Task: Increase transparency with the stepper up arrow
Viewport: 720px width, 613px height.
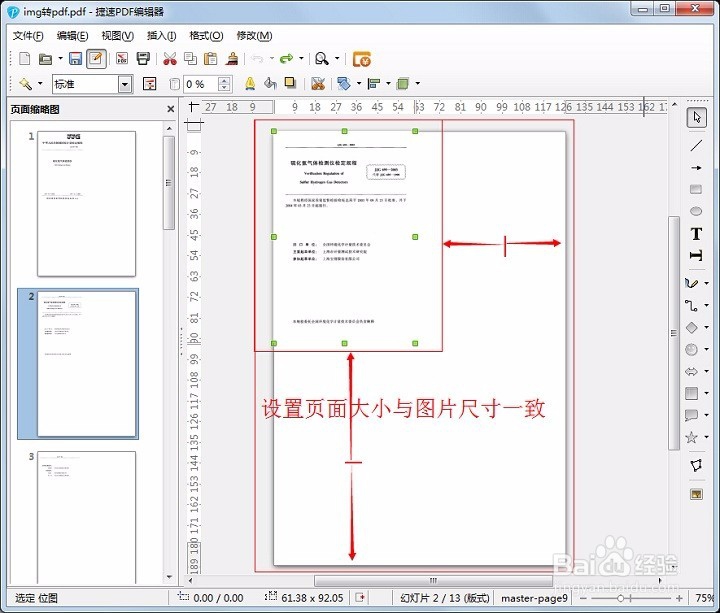Action: (224, 80)
